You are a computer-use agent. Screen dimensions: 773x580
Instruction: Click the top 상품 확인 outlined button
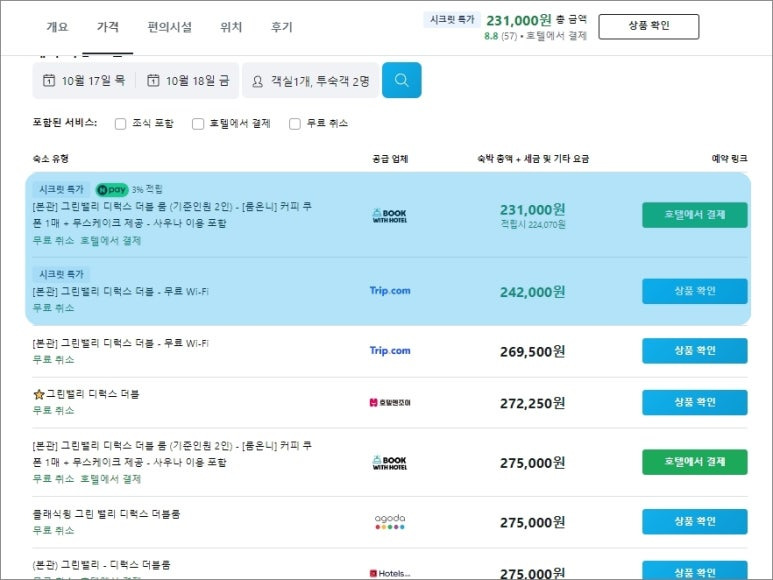[x=649, y=26]
